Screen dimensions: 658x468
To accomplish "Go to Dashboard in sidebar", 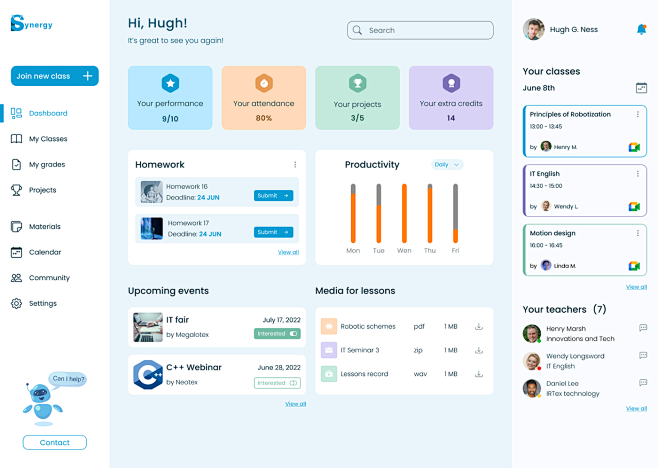I will pyautogui.click(x=39, y=113).
